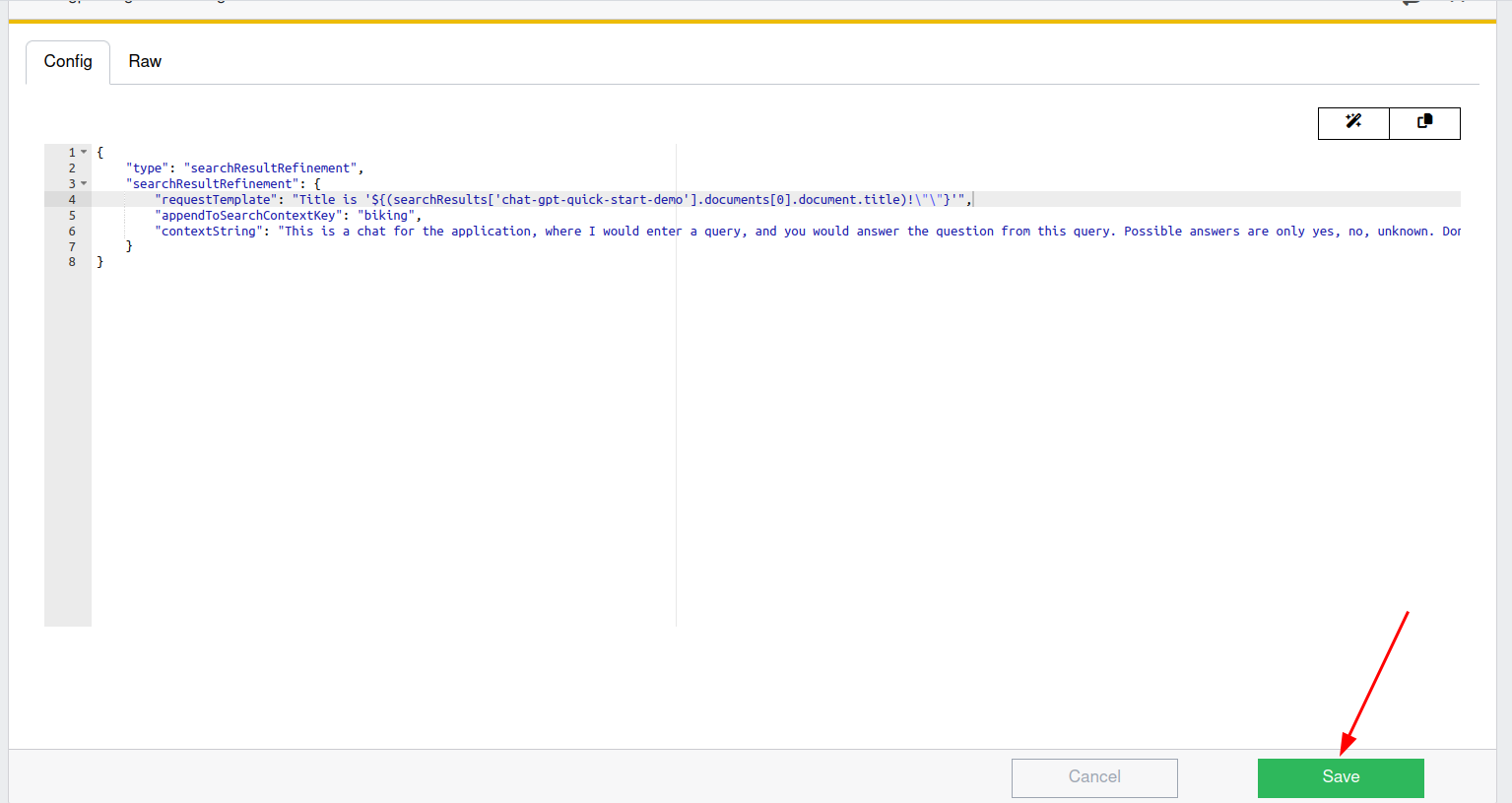Select line number 4 in the gutter
The height and width of the screenshot is (803, 1512).
click(x=72, y=199)
